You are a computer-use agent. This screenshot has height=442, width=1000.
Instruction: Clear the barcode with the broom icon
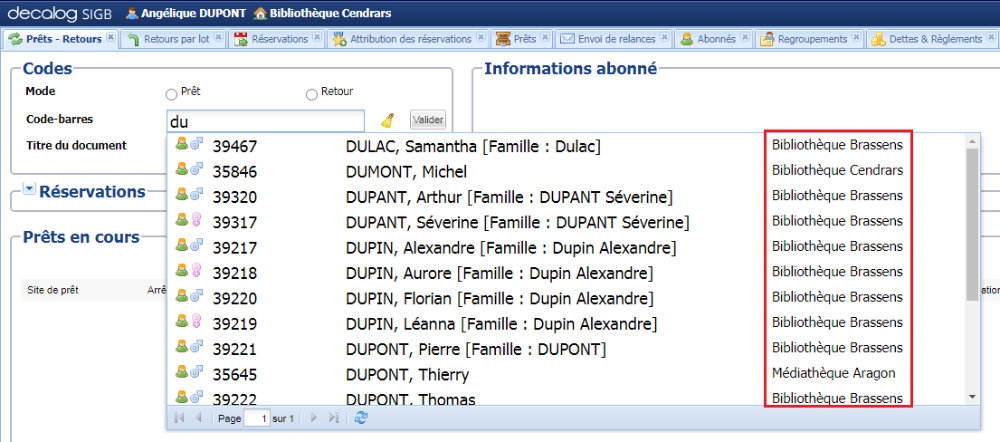pyautogui.click(x=388, y=120)
